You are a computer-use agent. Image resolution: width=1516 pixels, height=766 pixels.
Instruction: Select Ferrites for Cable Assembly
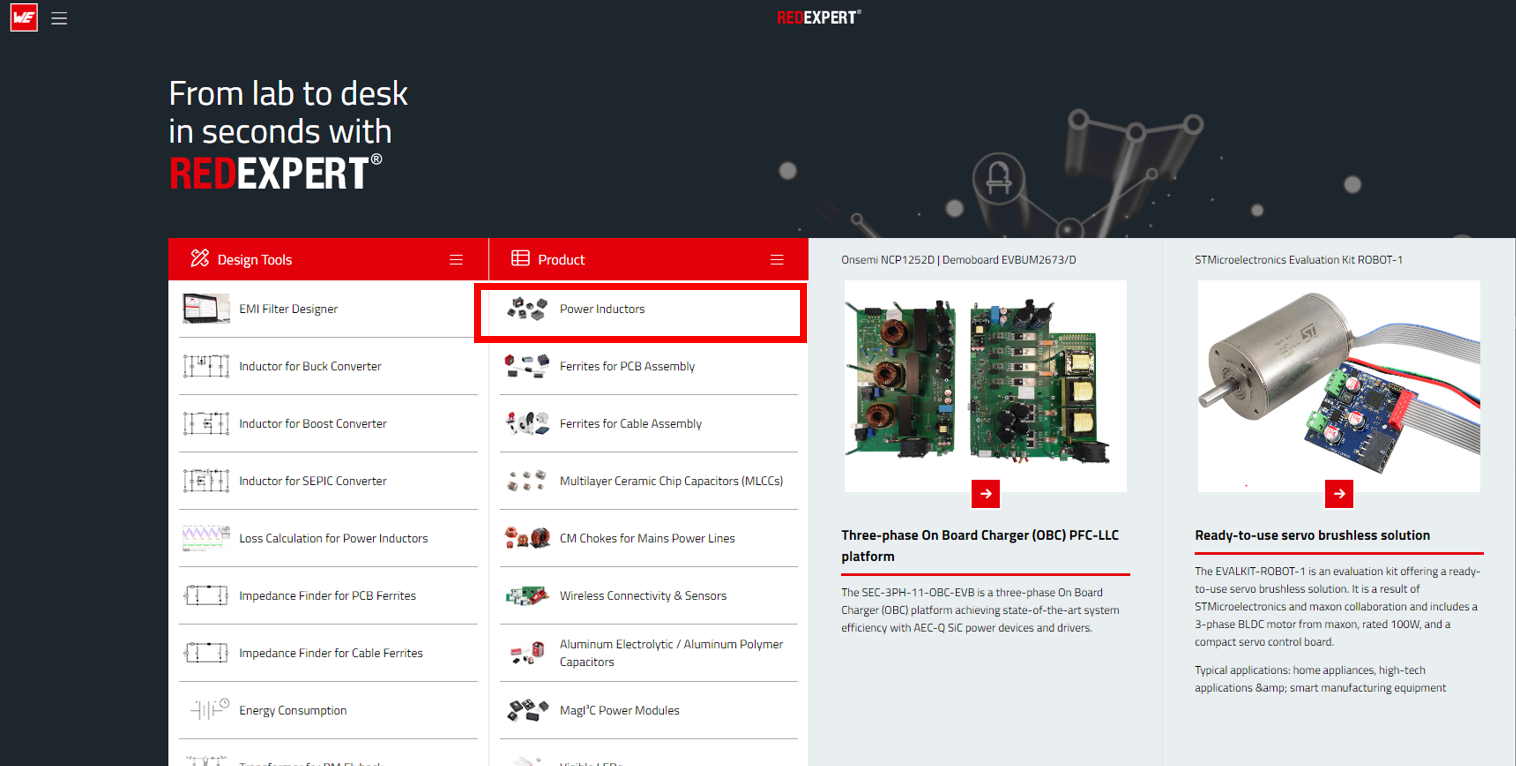pyautogui.click(x=631, y=424)
